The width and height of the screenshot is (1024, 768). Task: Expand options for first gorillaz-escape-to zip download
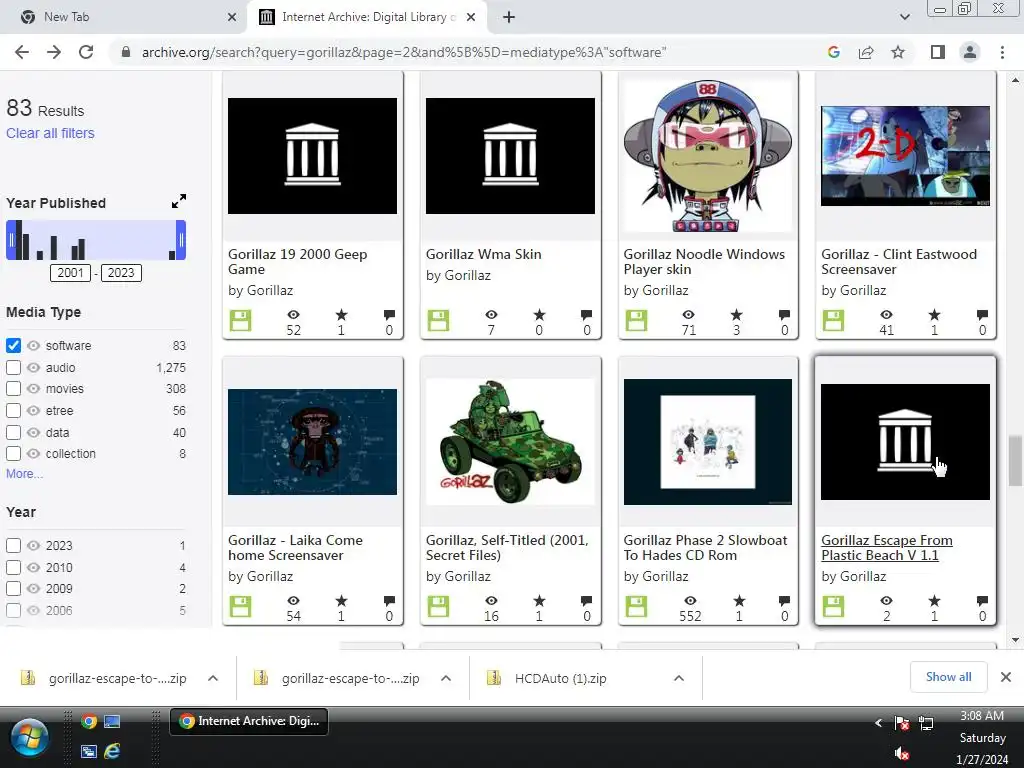point(213,679)
